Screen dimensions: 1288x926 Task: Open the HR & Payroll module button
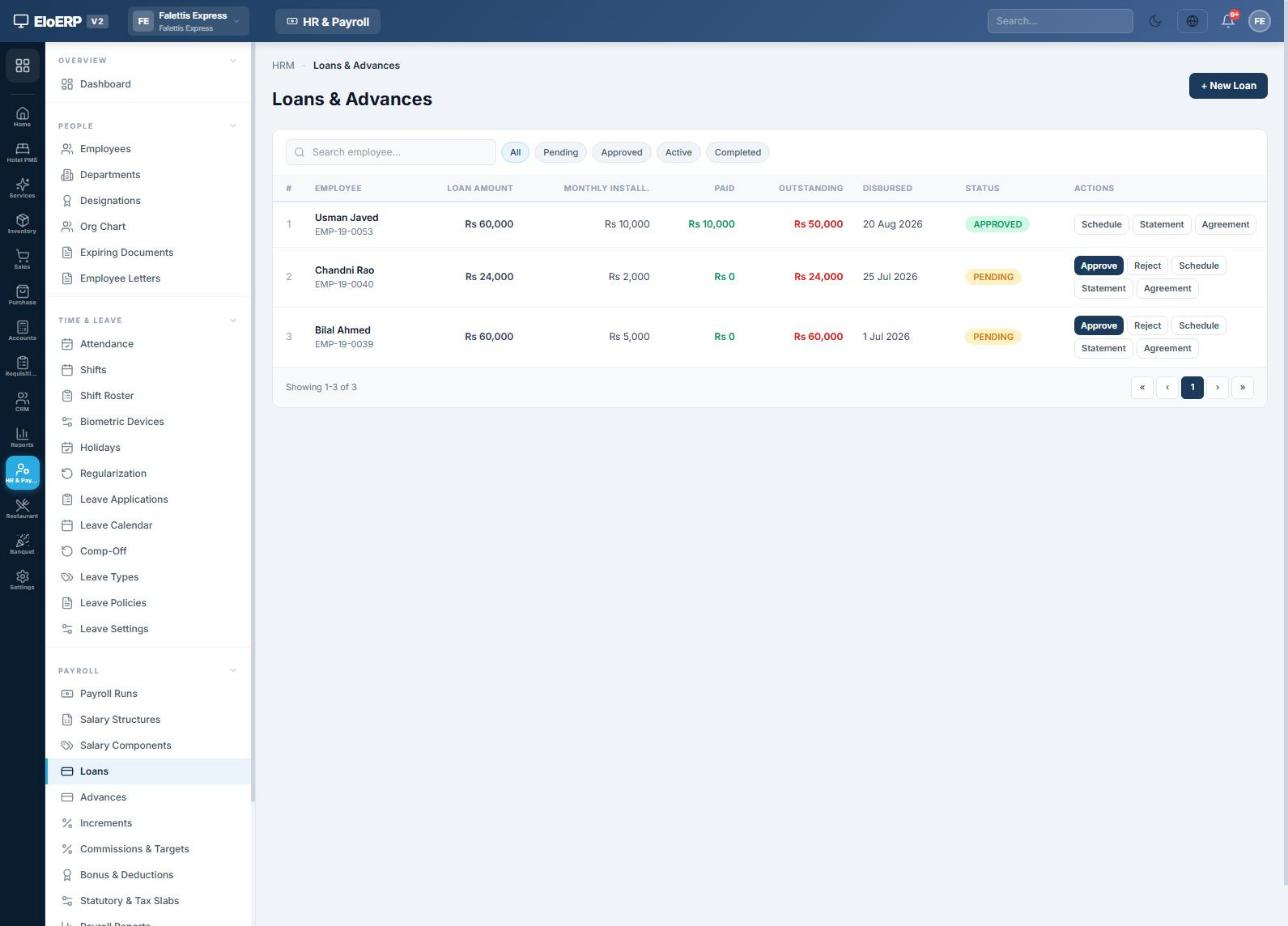328,21
